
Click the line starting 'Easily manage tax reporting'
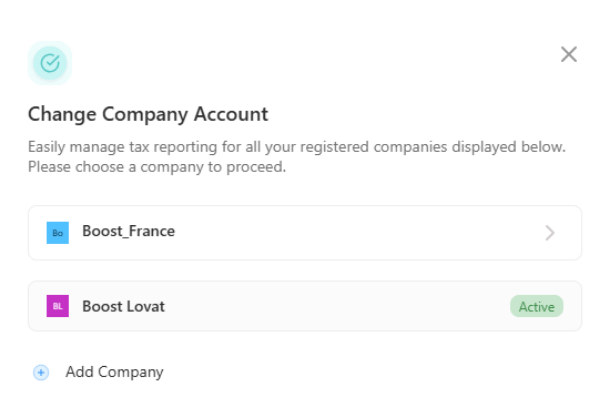(x=297, y=147)
